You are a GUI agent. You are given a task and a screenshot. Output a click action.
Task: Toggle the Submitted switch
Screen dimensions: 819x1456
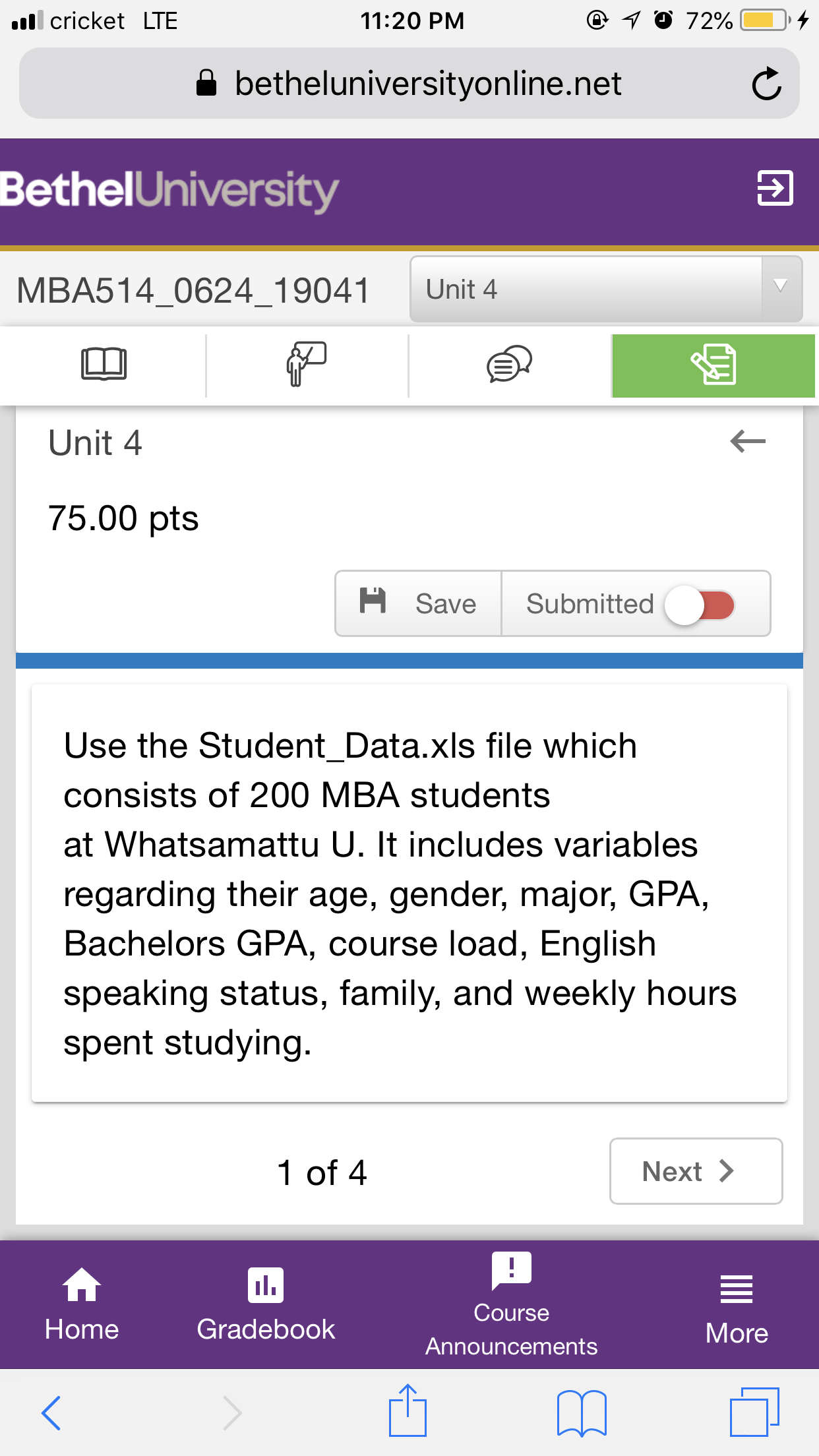pos(700,605)
